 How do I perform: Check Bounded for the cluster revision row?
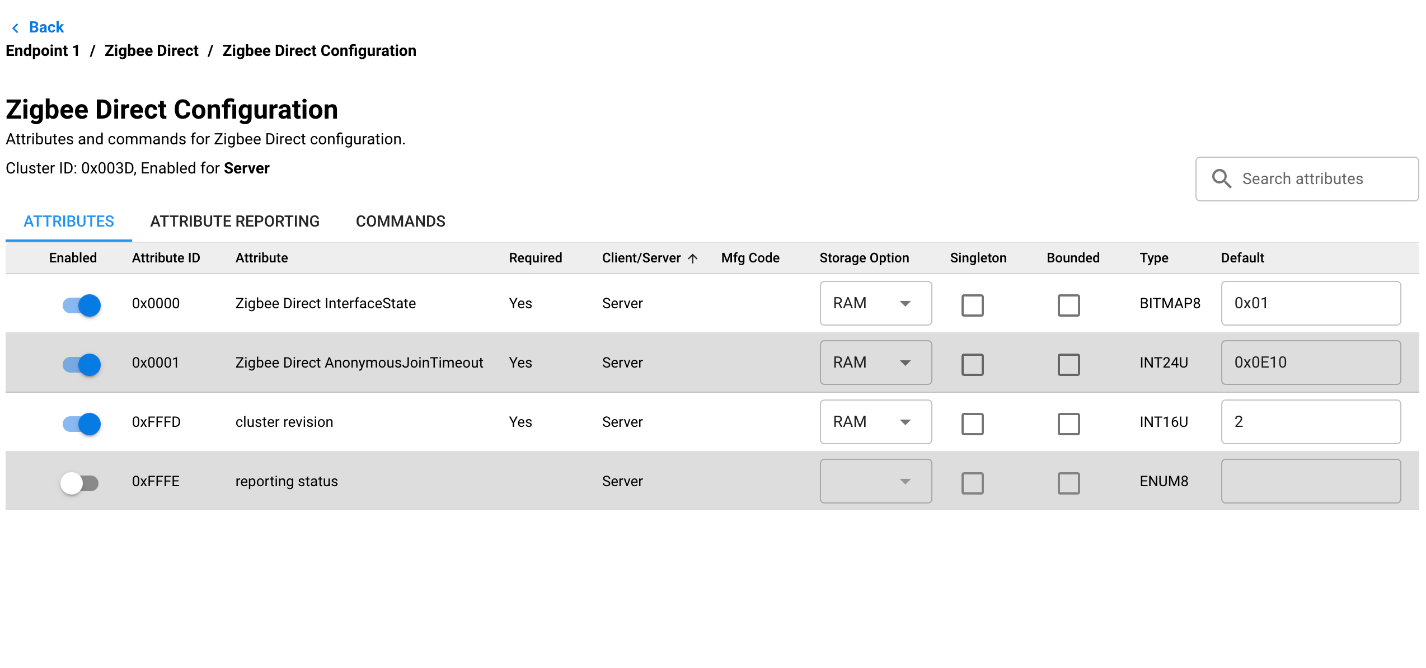click(x=1068, y=424)
